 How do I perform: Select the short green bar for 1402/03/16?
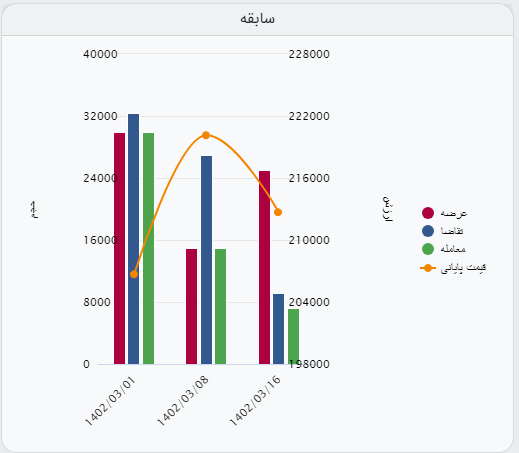click(293, 336)
